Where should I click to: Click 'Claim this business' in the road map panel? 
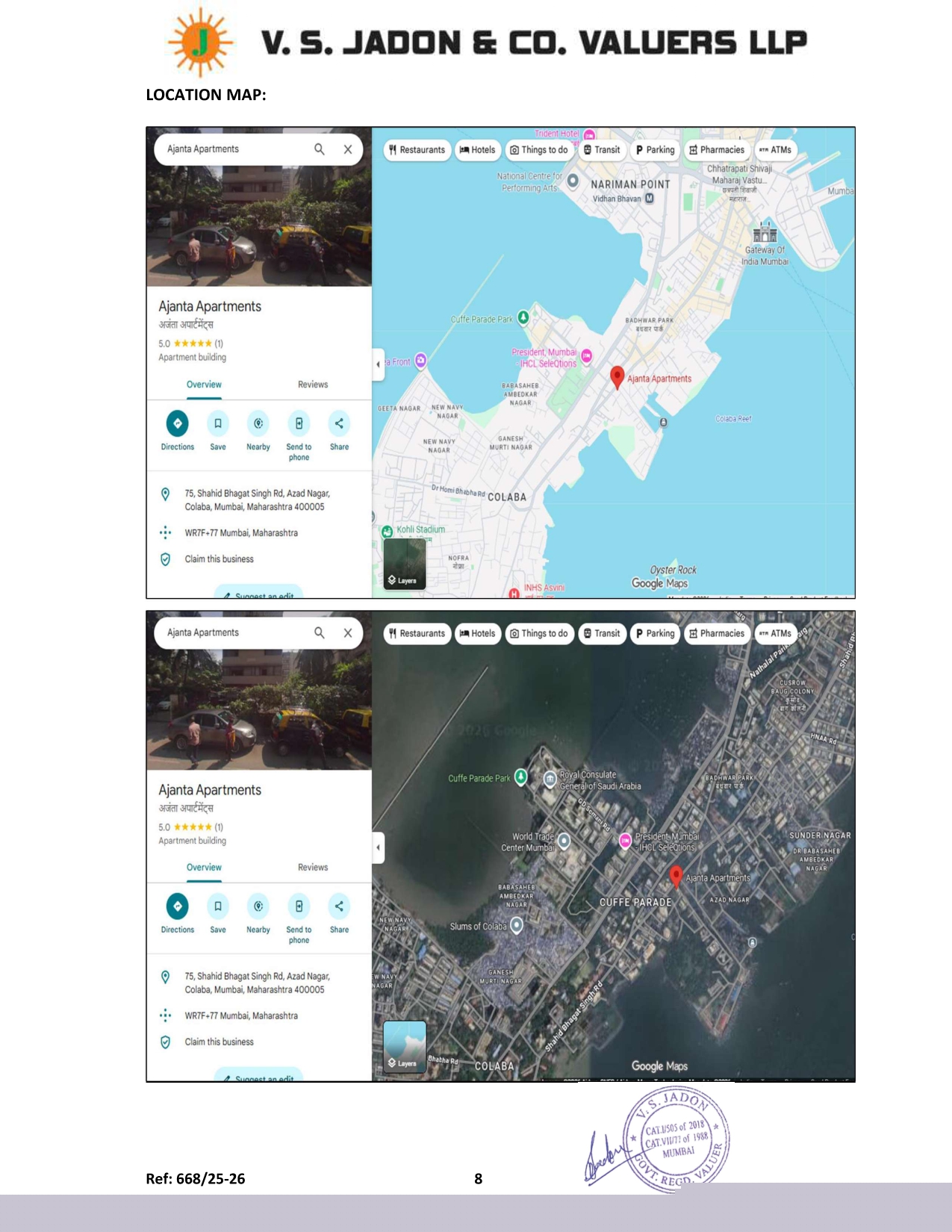coord(219,559)
